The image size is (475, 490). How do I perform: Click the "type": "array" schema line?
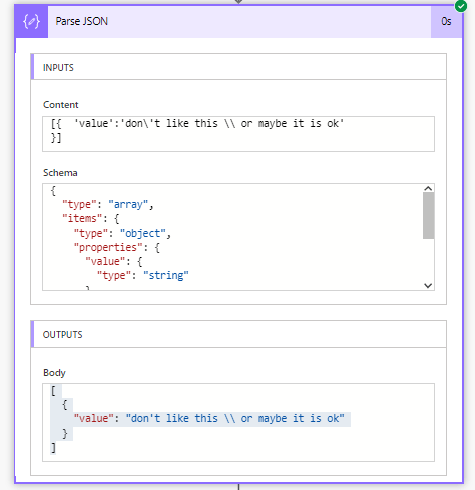108,204
